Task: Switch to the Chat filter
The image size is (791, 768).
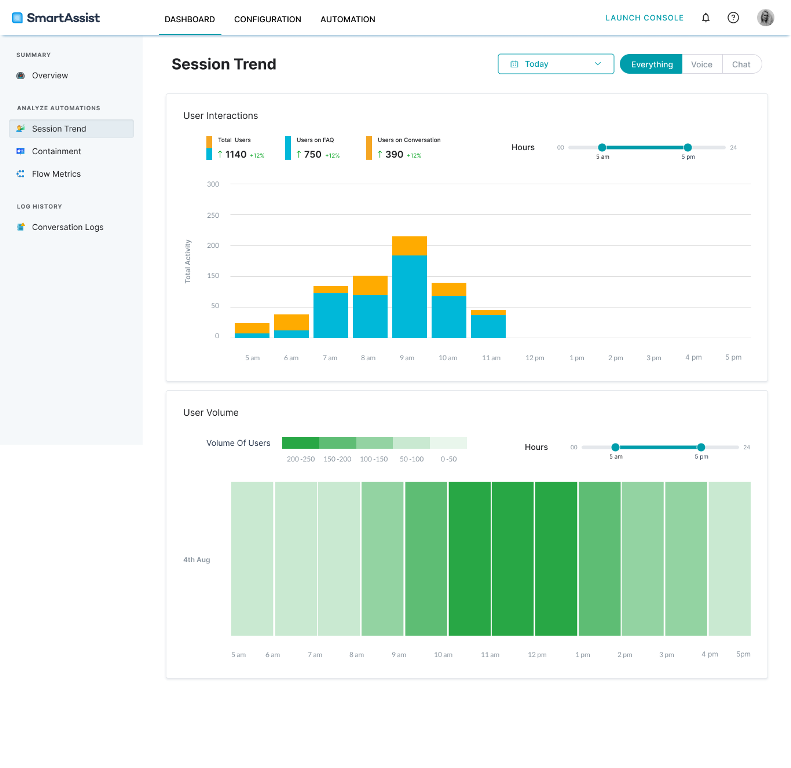Action: (741, 64)
